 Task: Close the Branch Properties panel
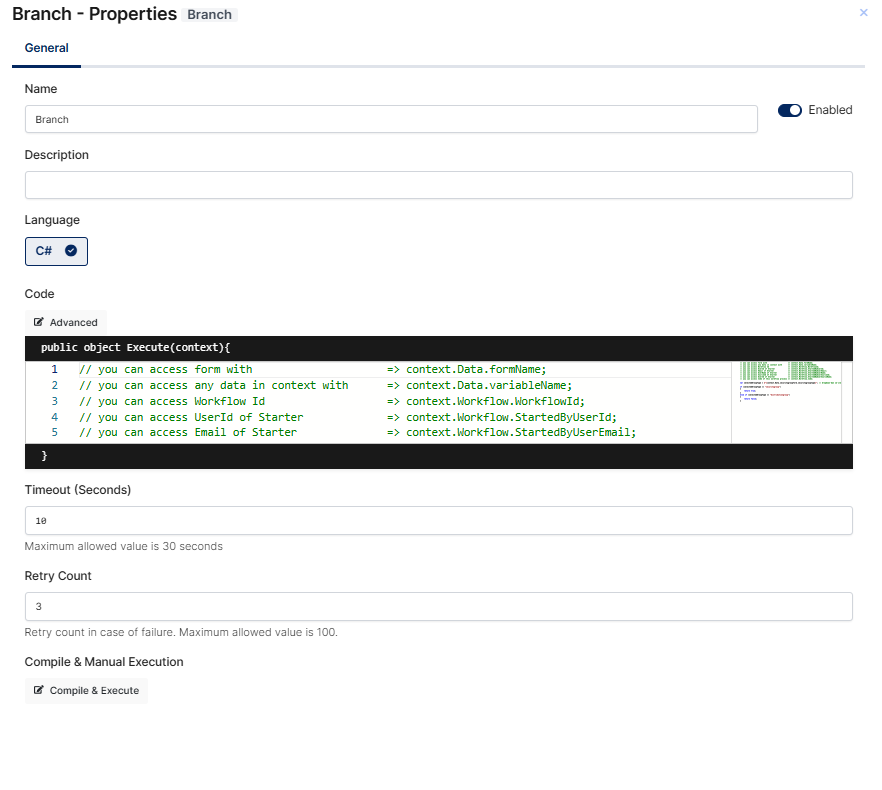point(863,12)
